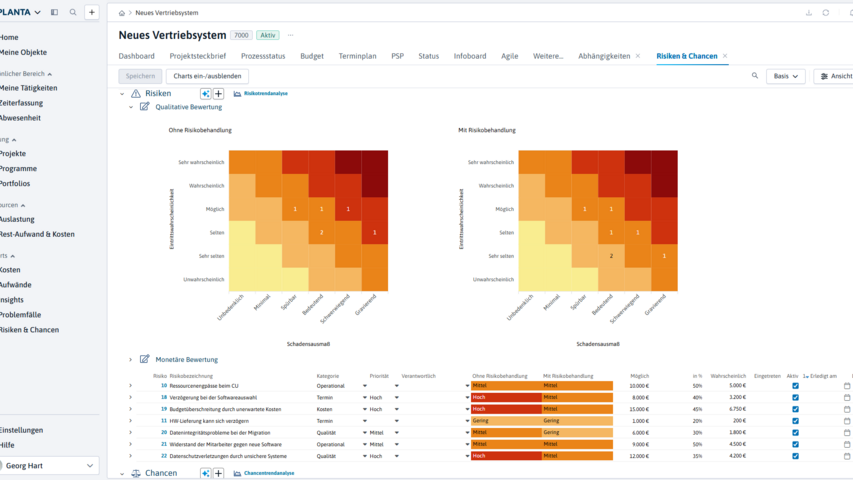Open calendar icon in Verzögerung row

pos(847,397)
